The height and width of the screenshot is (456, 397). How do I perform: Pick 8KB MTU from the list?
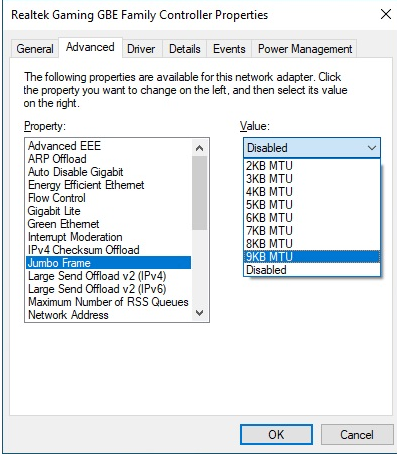[312, 244]
